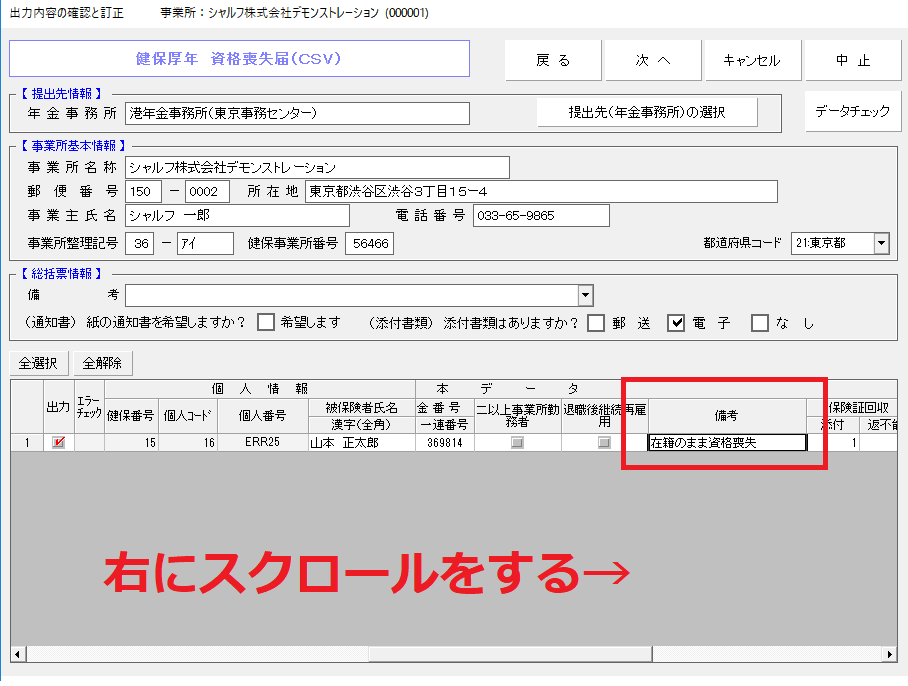The width and height of the screenshot is (908, 686).
Task: Click the 次へ (Next) button
Action: (653, 60)
